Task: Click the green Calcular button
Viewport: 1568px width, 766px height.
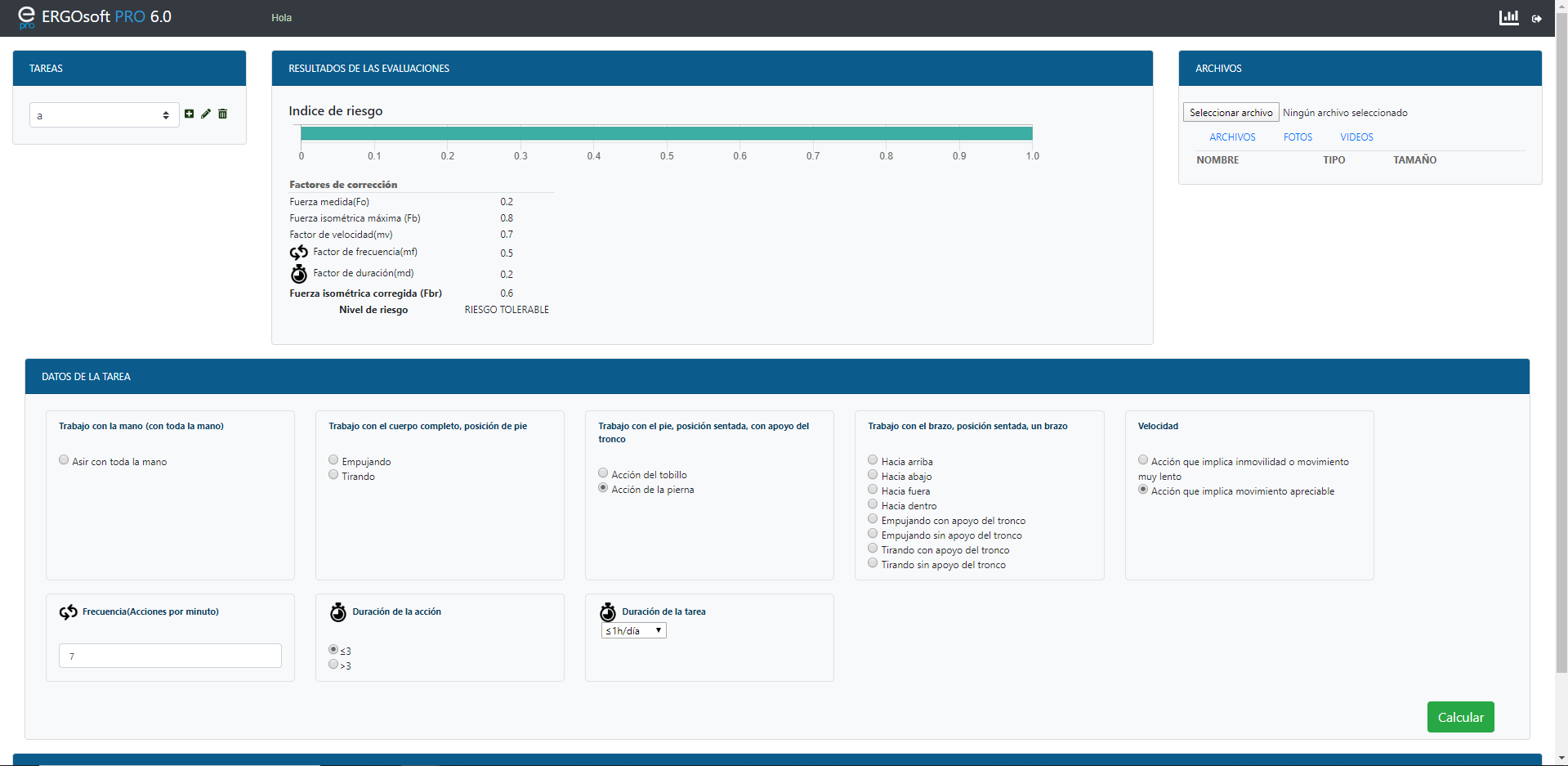Action: [1460, 717]
